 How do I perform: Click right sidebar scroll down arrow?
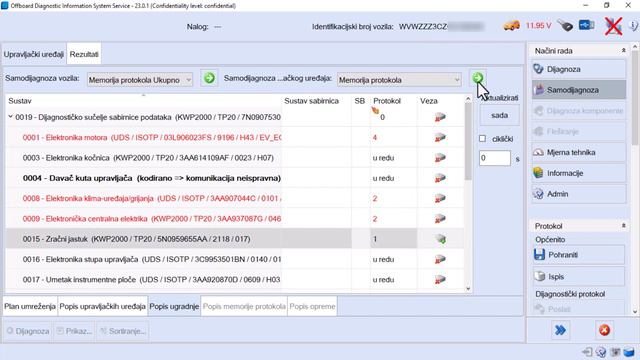pos(635,312)
